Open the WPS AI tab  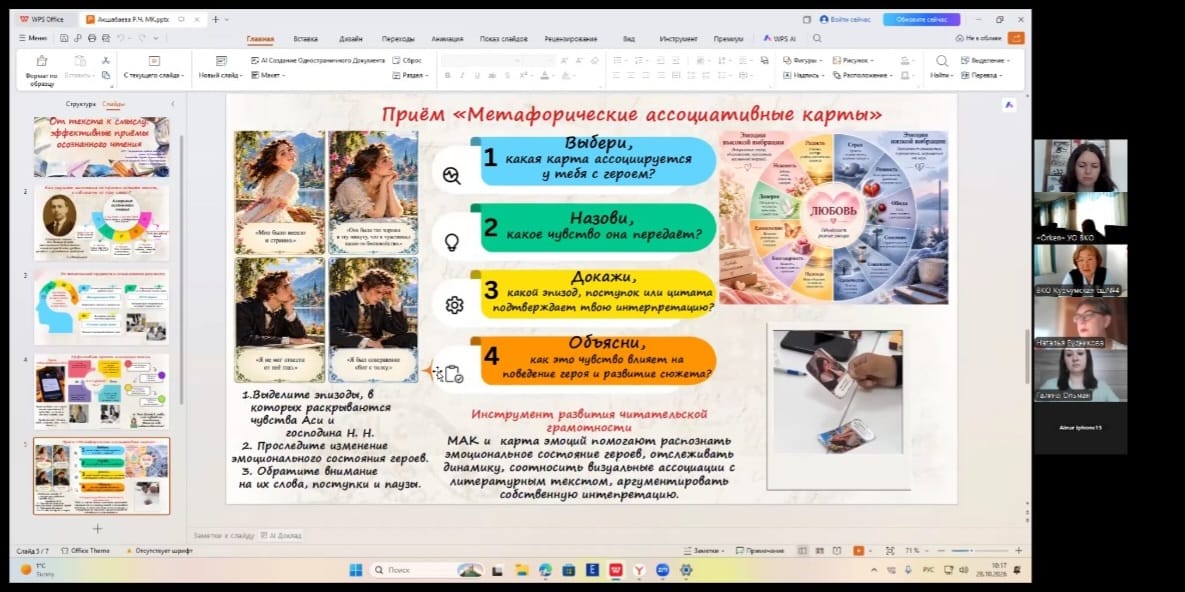point(779,39)
